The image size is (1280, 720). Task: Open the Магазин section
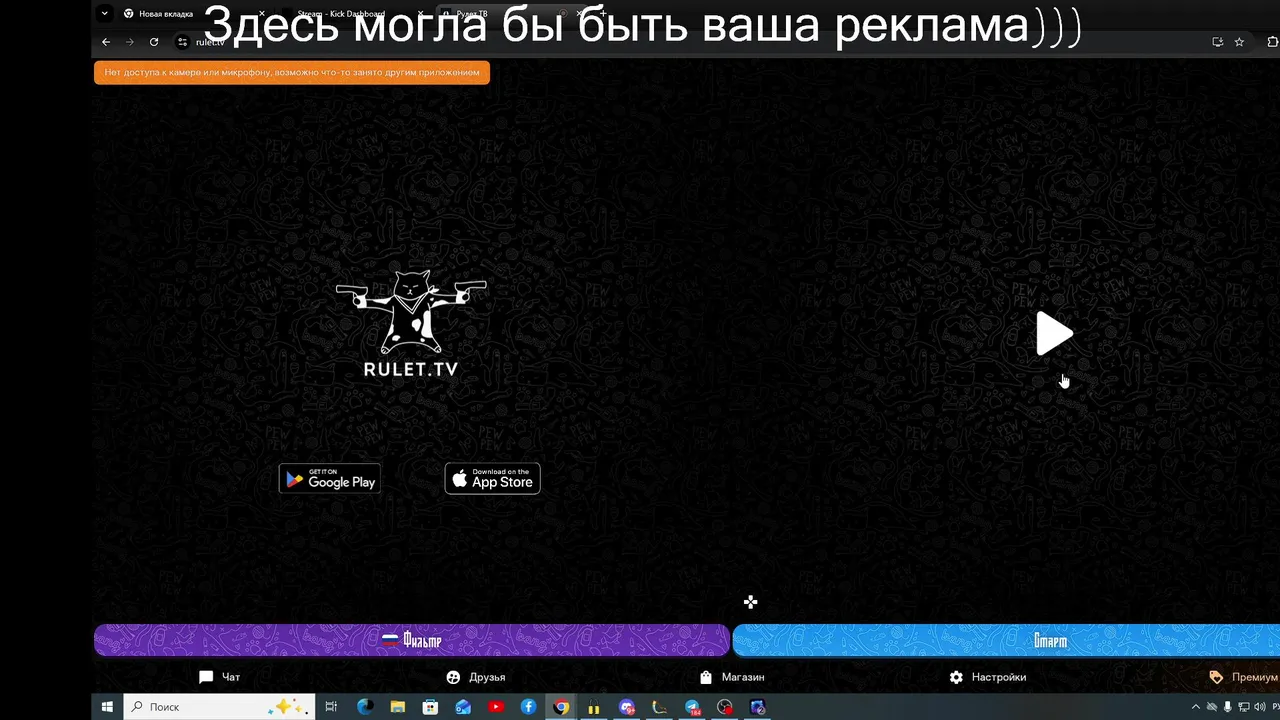pos(732,677)
